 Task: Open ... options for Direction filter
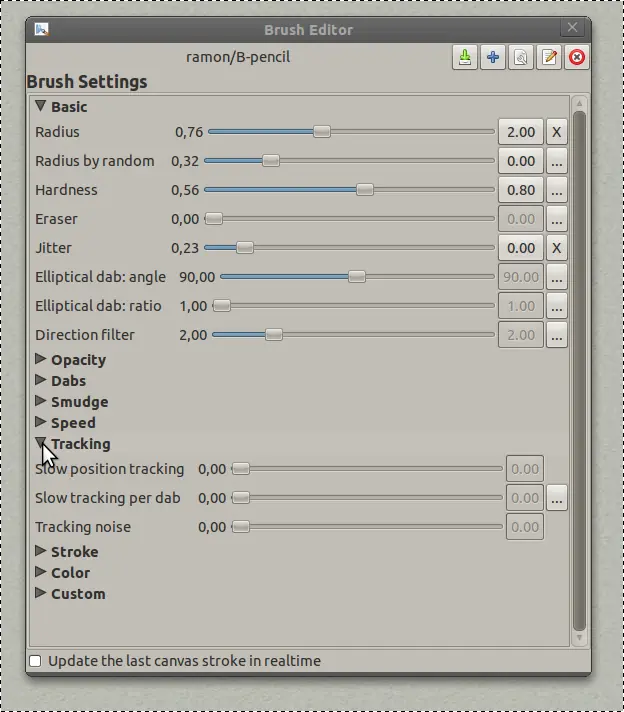556,335
